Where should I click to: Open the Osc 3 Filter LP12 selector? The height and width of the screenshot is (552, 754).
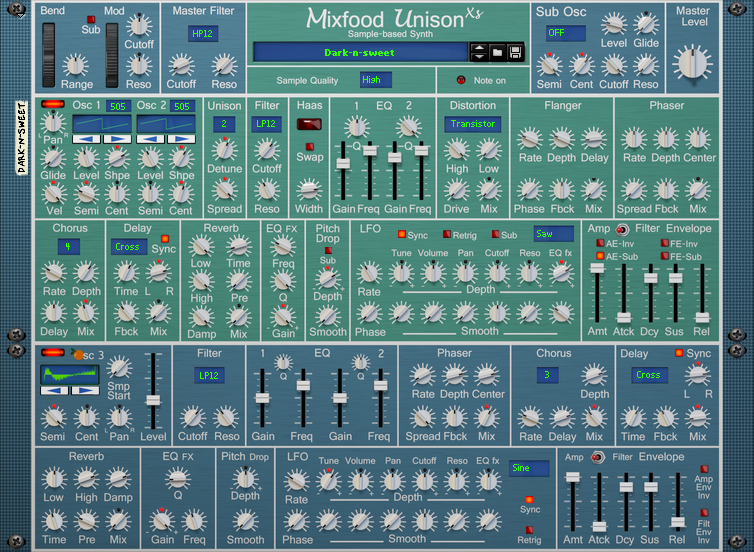pyautogui.click(x=209, y=376)
